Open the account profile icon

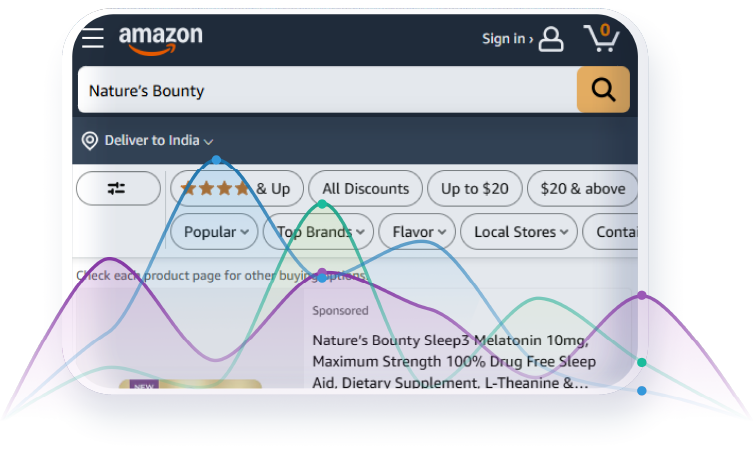pos(551,39)
